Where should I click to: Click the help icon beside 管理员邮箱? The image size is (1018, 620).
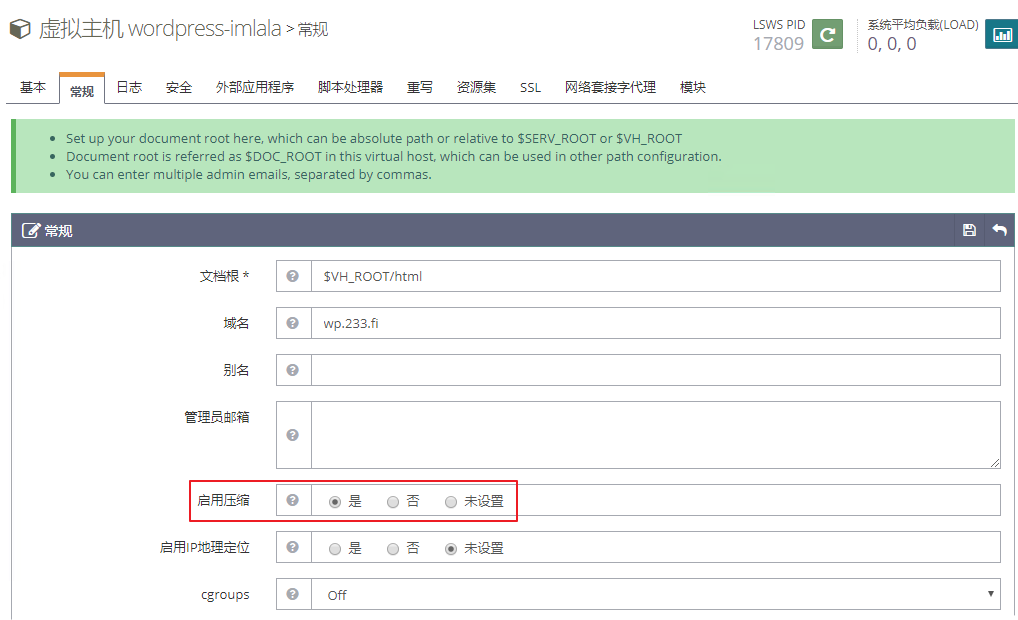pos(293,434)
